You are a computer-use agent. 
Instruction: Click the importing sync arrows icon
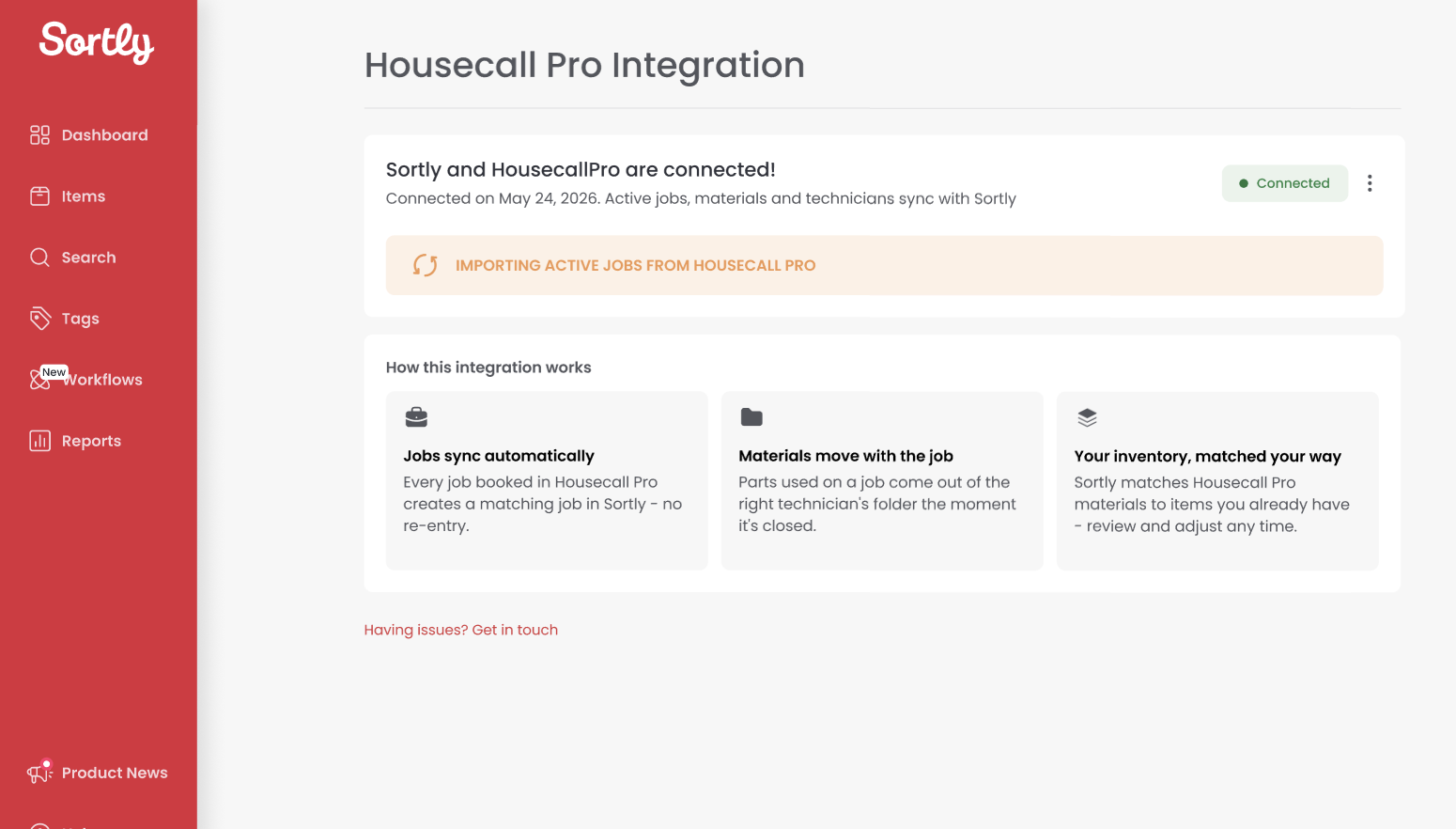click(426, 266)
